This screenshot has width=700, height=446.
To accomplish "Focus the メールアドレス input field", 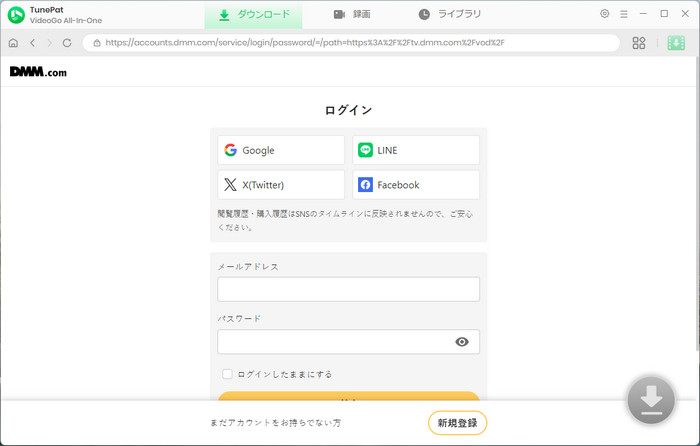I will click(348, 289).
